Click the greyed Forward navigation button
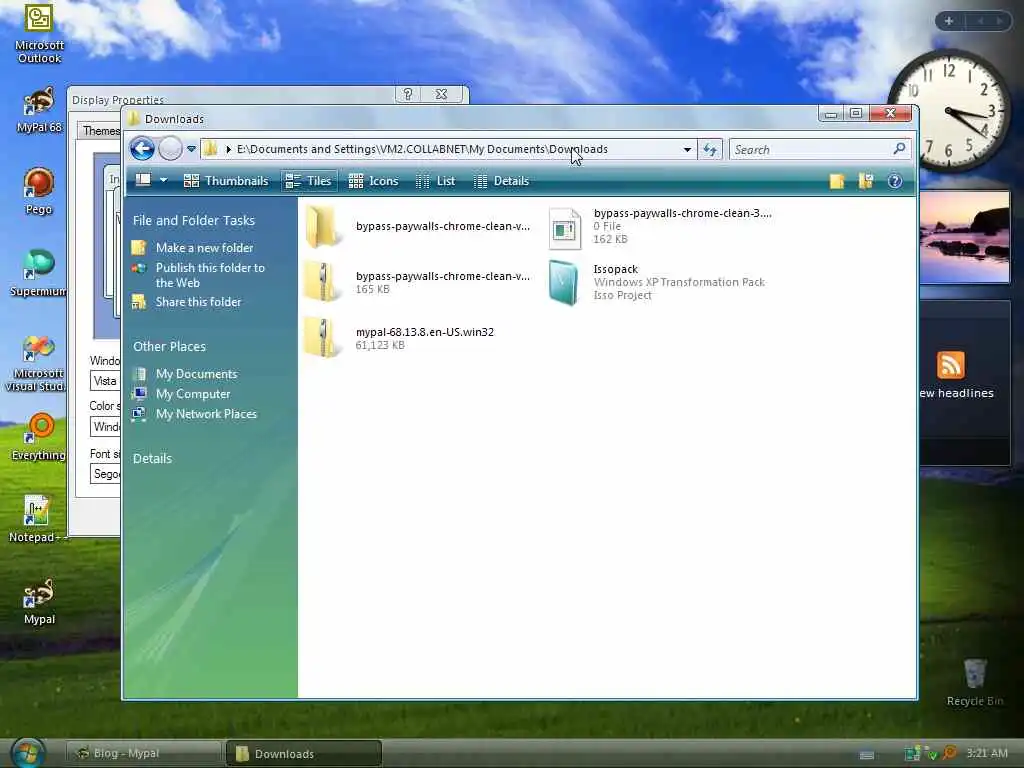Screen dimensions: 1024x768 (x=170, y=149)
